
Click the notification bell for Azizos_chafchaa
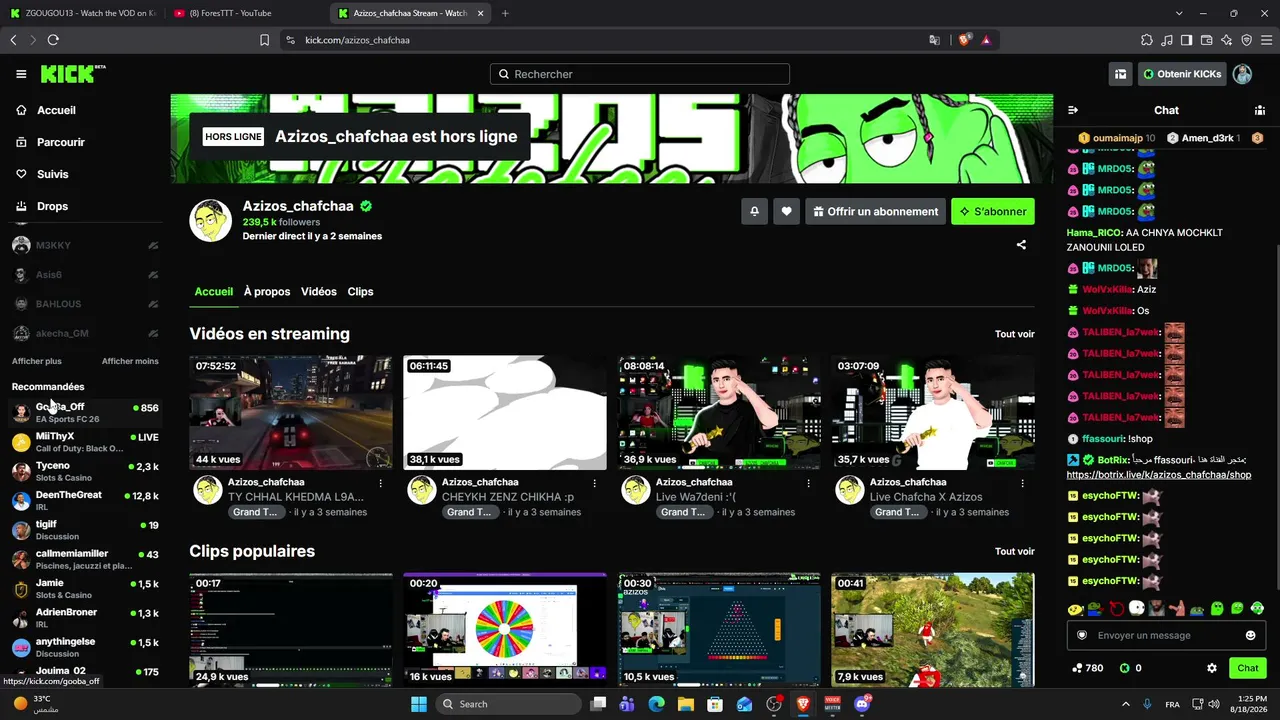754,211
